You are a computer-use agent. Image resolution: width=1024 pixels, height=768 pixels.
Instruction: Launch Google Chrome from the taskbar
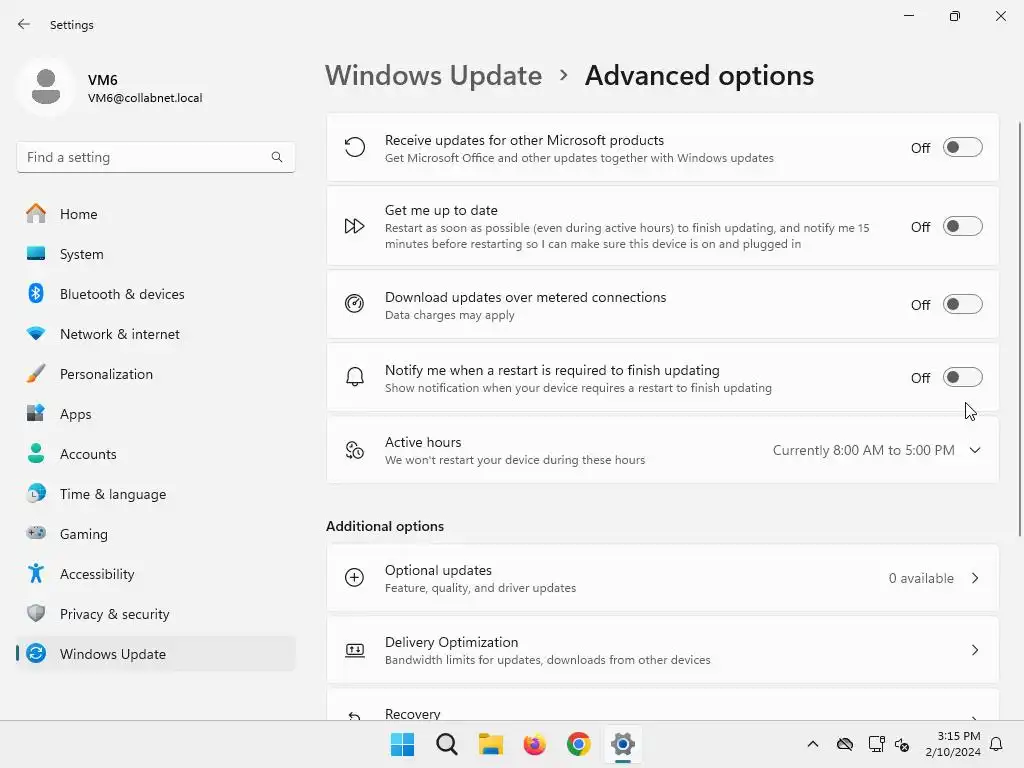(579, 744)
